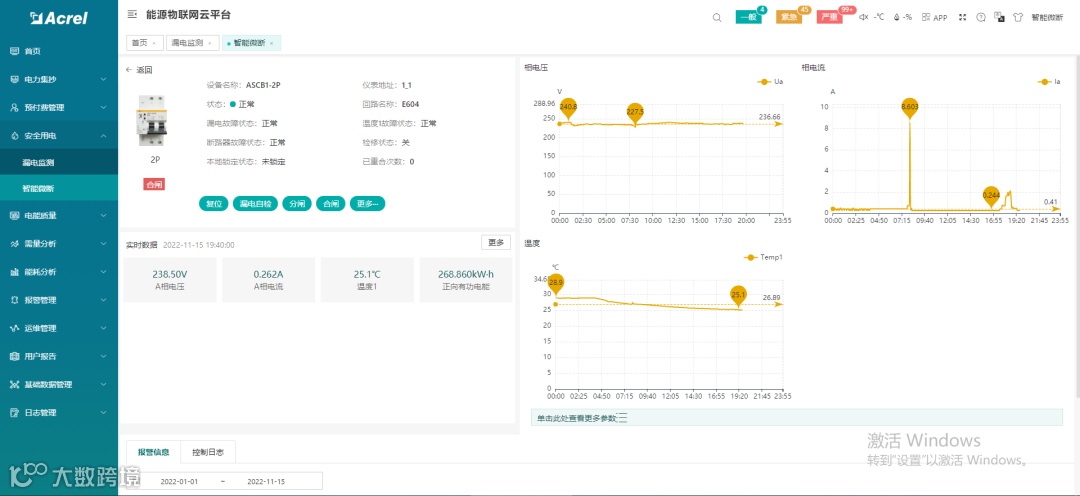Image resolution: width=1080 pixels, height=496 pixels.
Task: Click the 漏电自检 button
Action: coord(254,204)
